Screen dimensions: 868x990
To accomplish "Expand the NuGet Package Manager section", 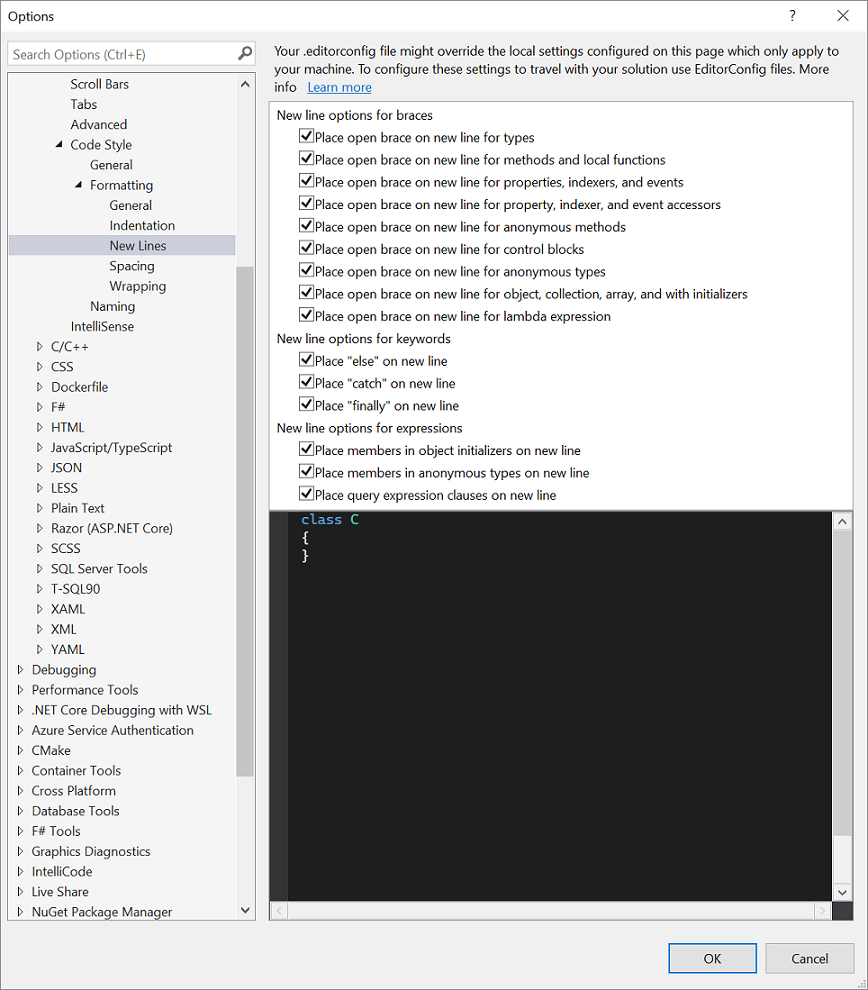I will [20, 911].
